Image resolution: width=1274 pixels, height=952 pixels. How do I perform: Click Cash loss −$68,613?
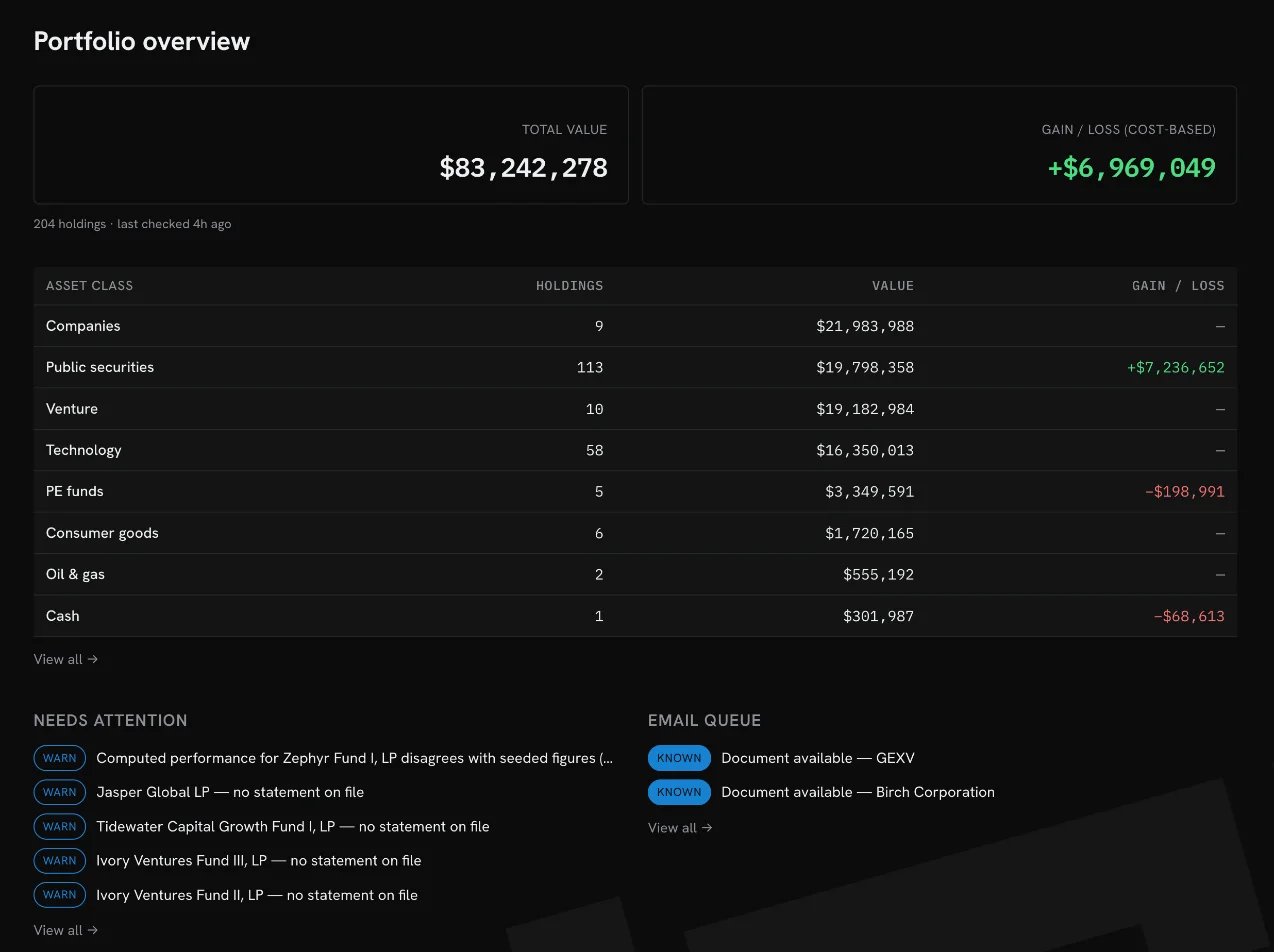[1189, 616]
